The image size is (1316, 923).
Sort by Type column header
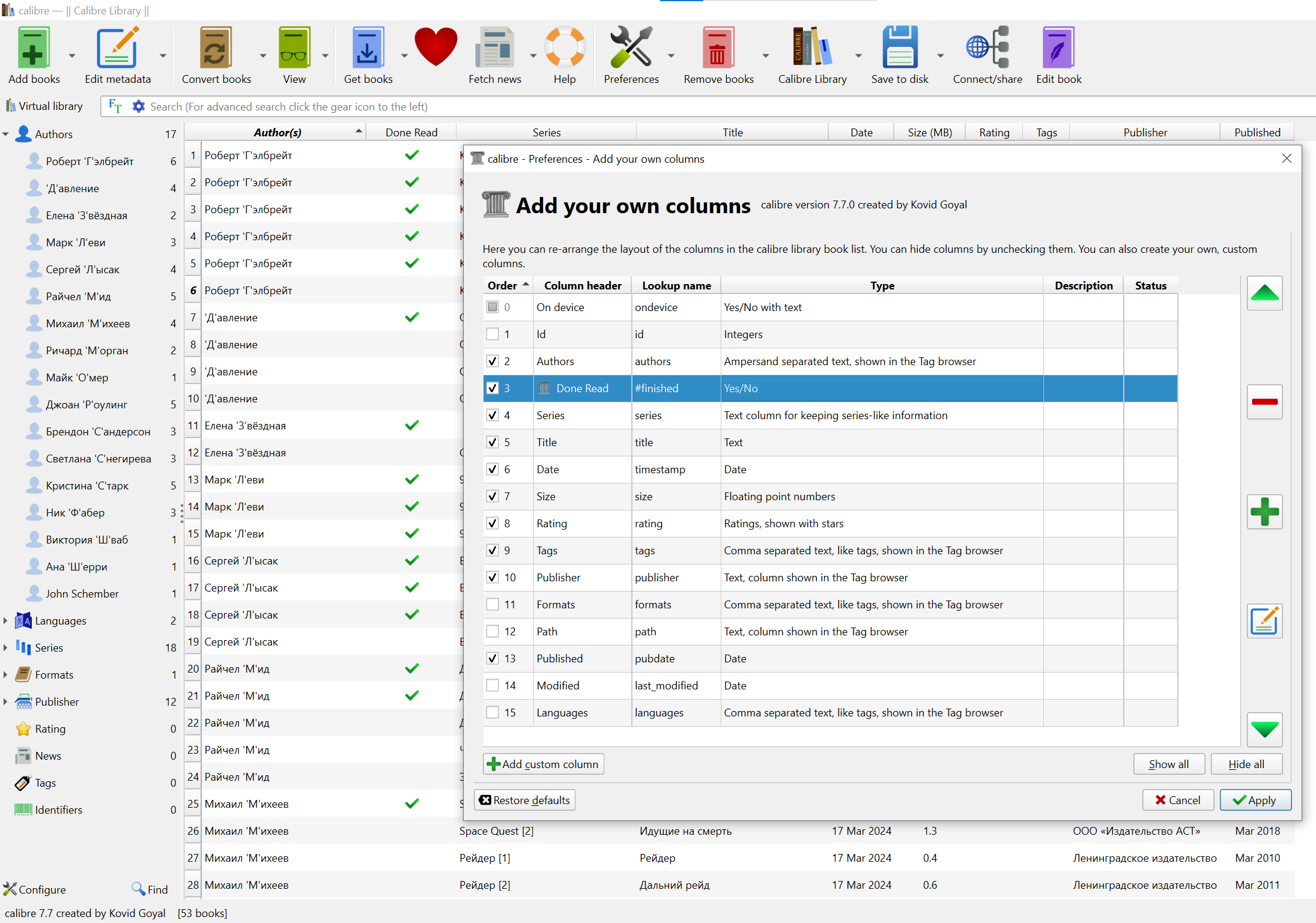pyautogui.click(x=882, y=285)
